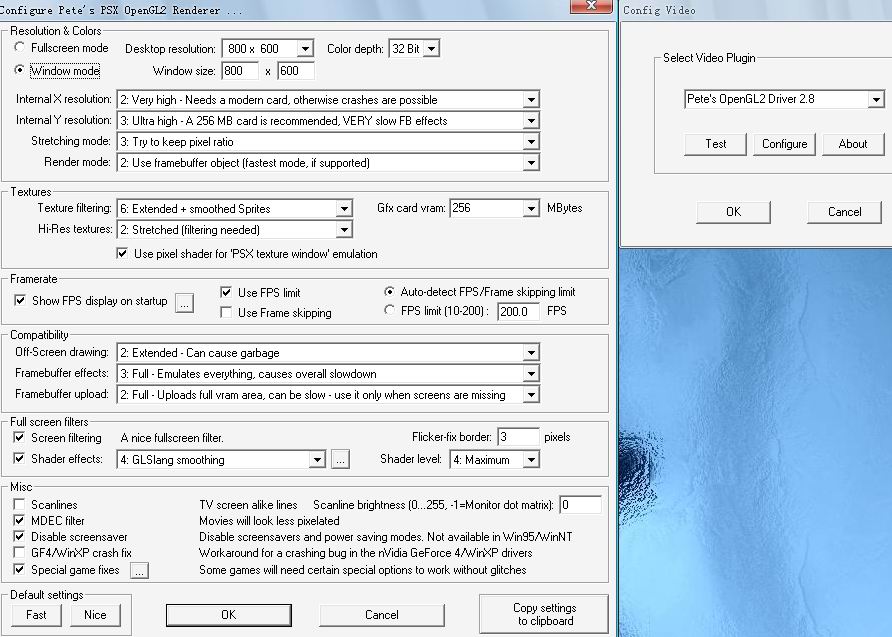Screen dimensions: 892x637
Task: Open Gfx card vram dropdown
Action: (x=531, y=209)
